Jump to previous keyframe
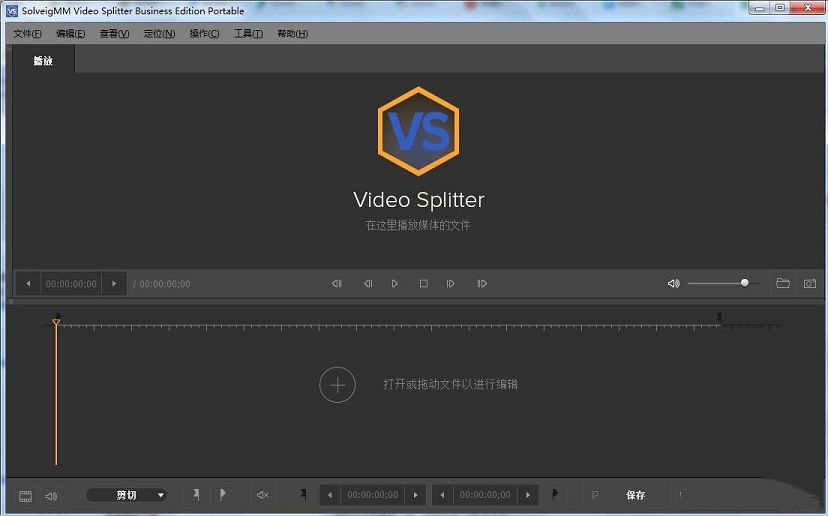 337,284
